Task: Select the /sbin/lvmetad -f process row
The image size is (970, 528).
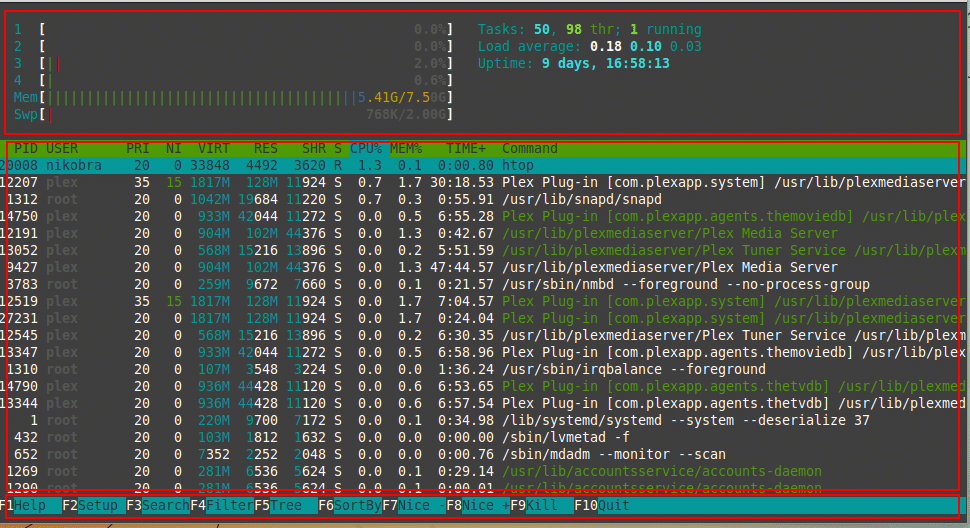Action: coord(483,437)
